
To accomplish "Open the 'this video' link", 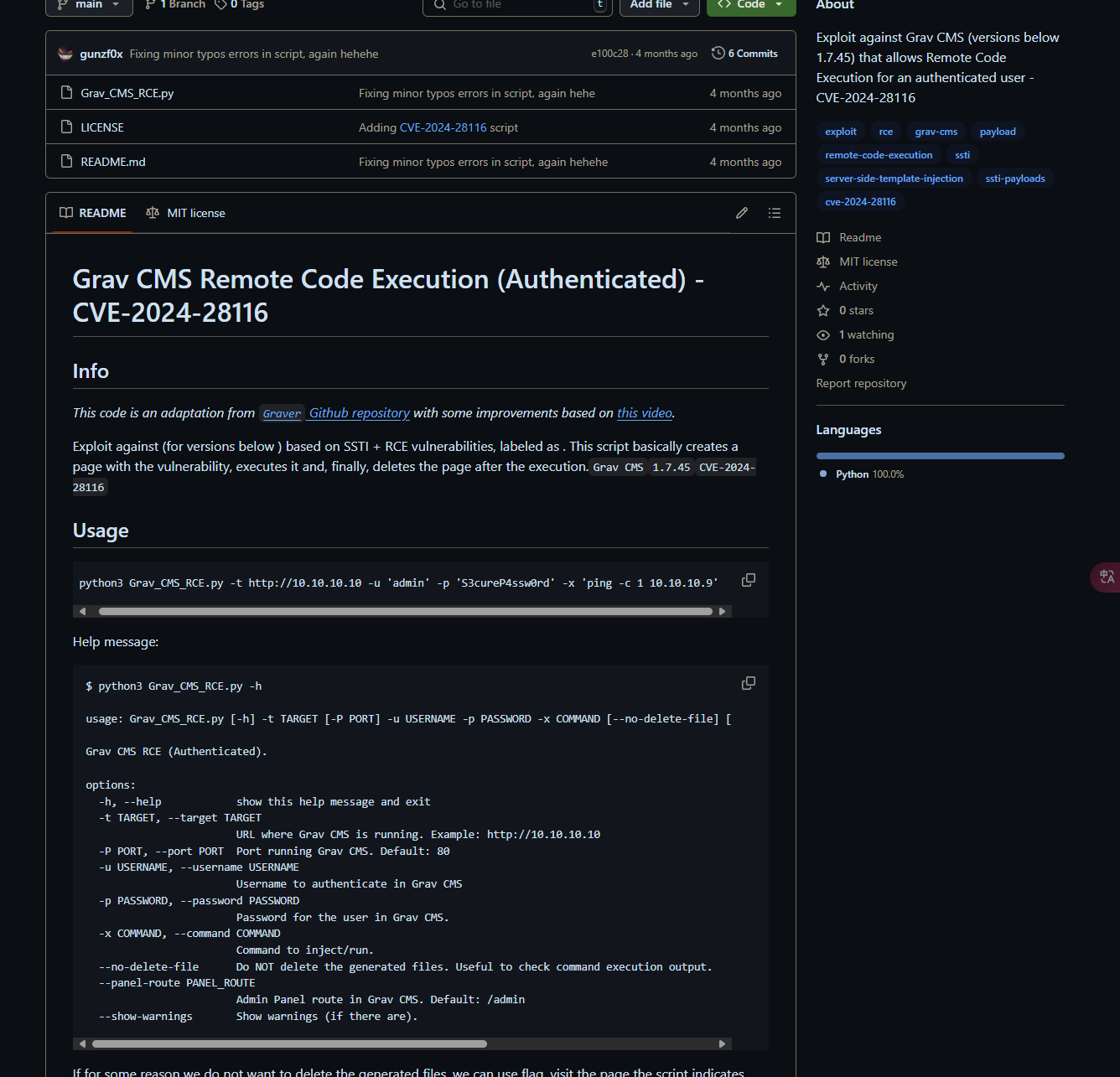I will [644, 412].
